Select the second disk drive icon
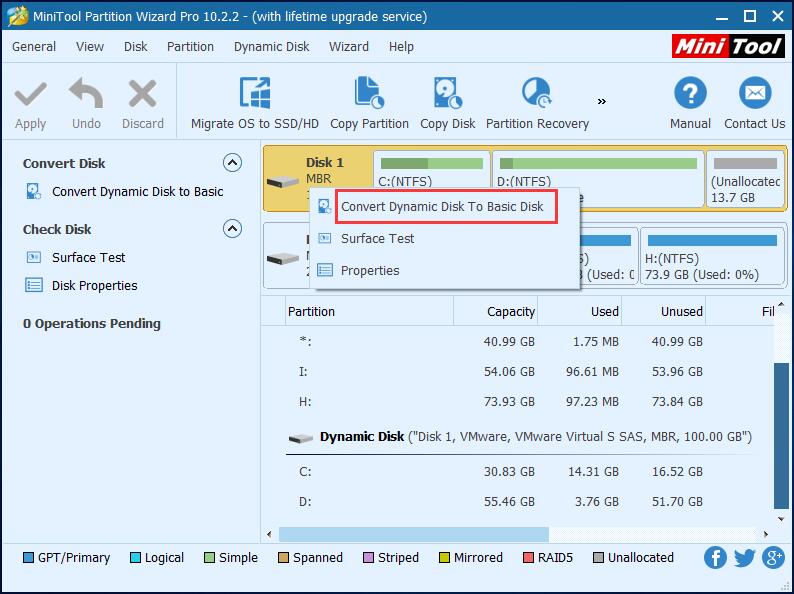The width and height of the screenshot is (794, 594). coord(283,259)
